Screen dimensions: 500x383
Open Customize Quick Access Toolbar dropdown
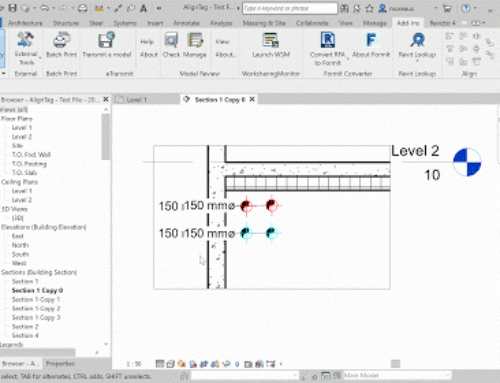click(159, 8)
